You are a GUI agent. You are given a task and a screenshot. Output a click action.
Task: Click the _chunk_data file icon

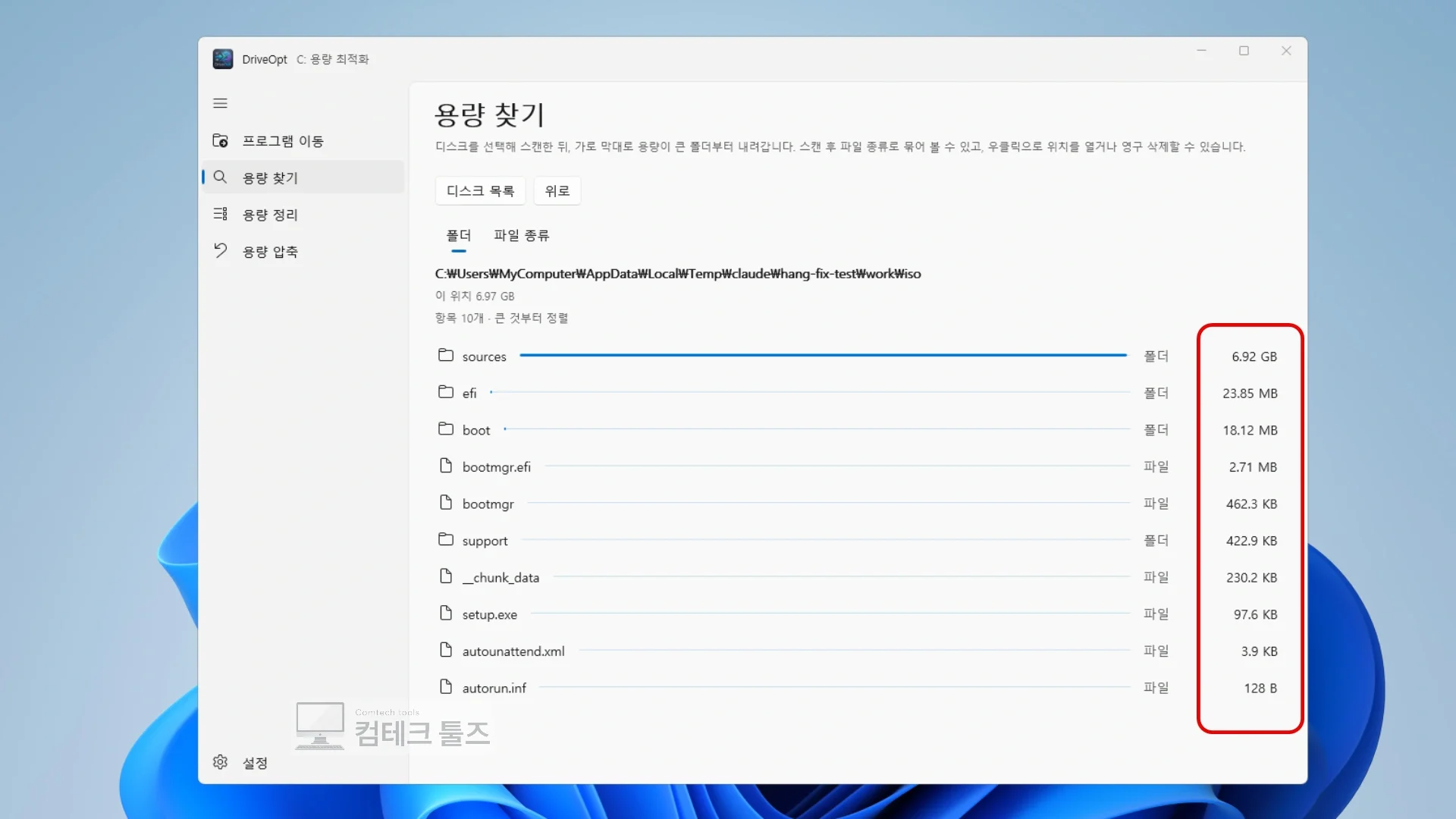click(x=446, y=576)
